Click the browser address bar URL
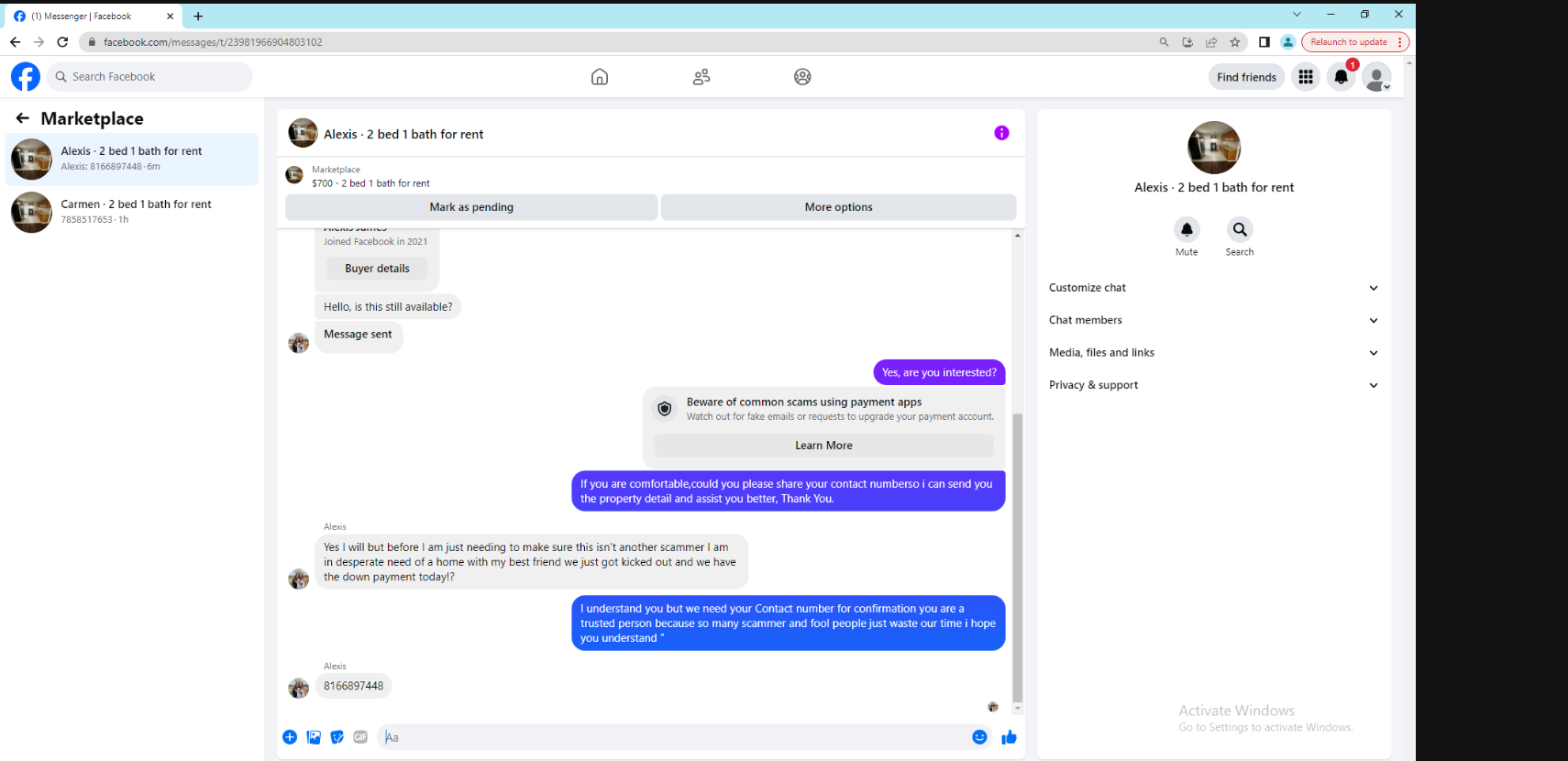1568x761 pixels. (213, 42)
